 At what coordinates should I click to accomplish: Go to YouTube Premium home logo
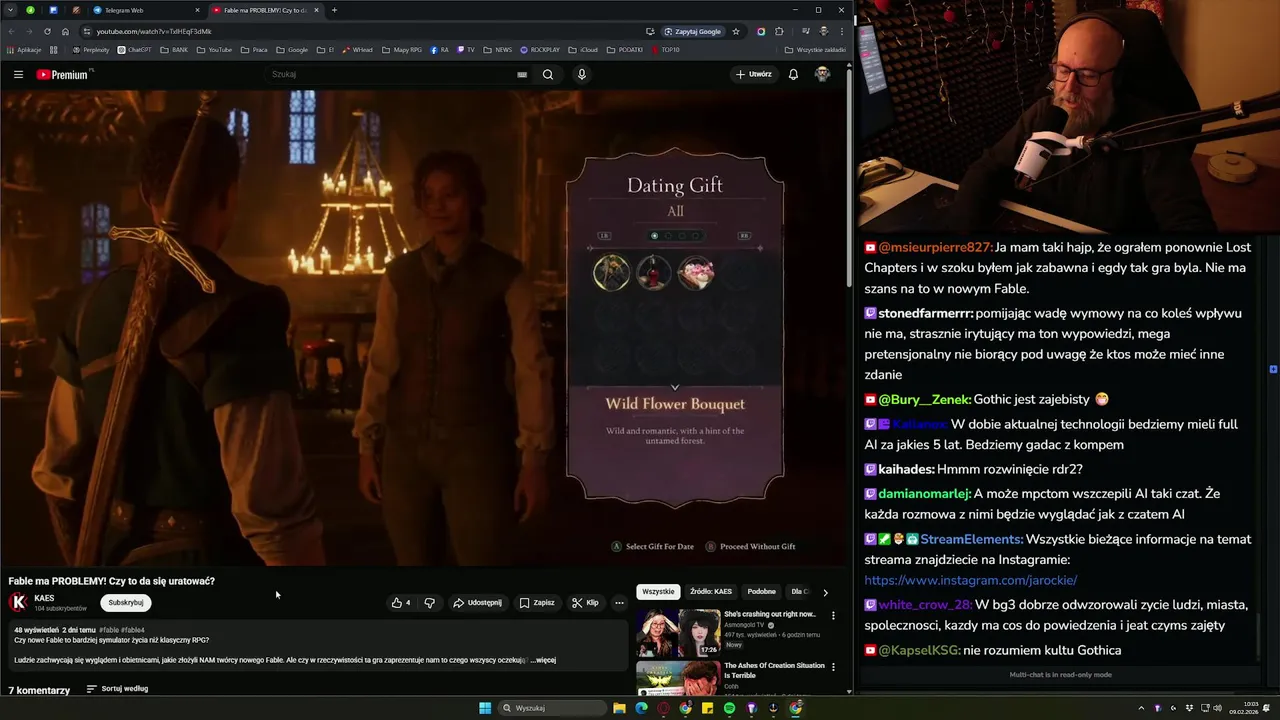[x=63, y=74]
